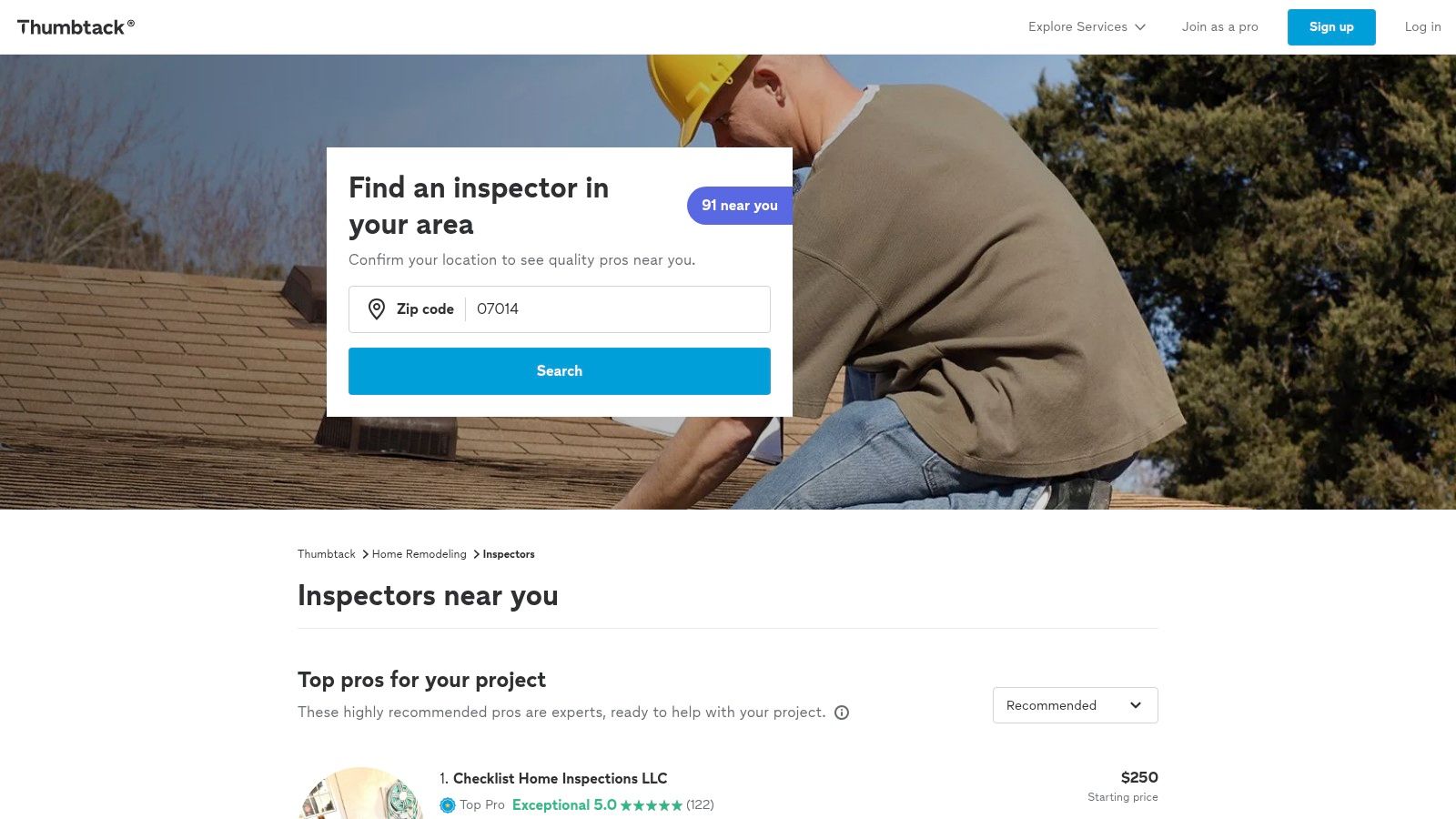Open the Home Remodeling breadcrumb link
Screen dimensions: 1456x819
pyautogui.click(x=419, y=554)
